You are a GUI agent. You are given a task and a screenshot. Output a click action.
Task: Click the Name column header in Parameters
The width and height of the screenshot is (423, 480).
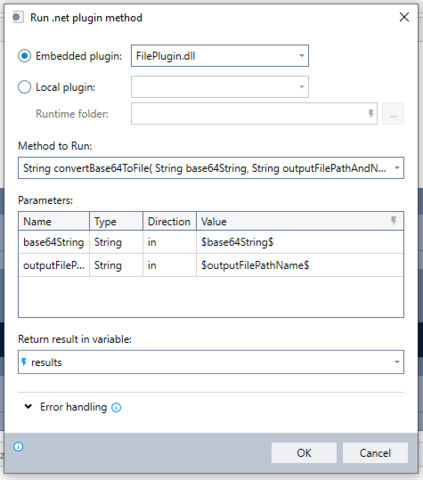click(x=54, y=221)
